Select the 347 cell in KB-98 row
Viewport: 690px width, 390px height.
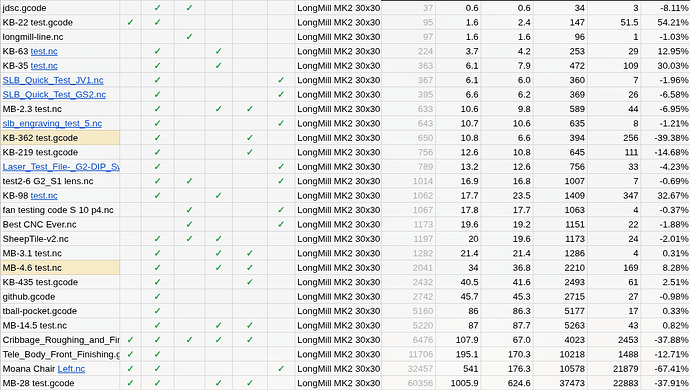[614, 196]
